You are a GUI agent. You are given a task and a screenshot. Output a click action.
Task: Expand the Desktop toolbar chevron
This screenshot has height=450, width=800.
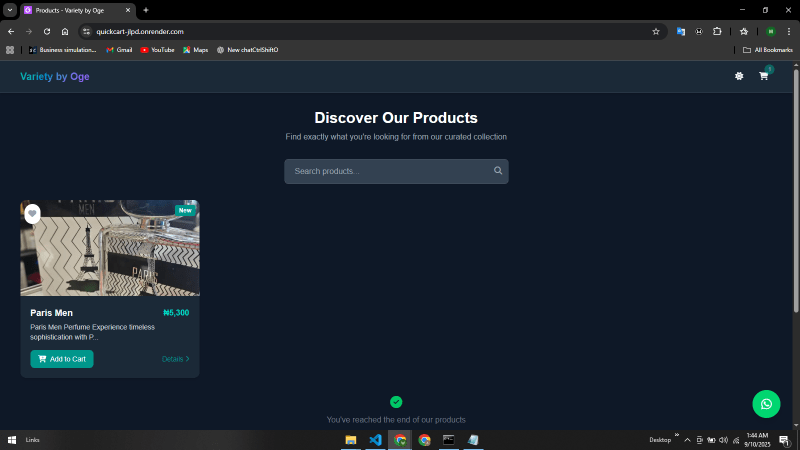[677, 435]
